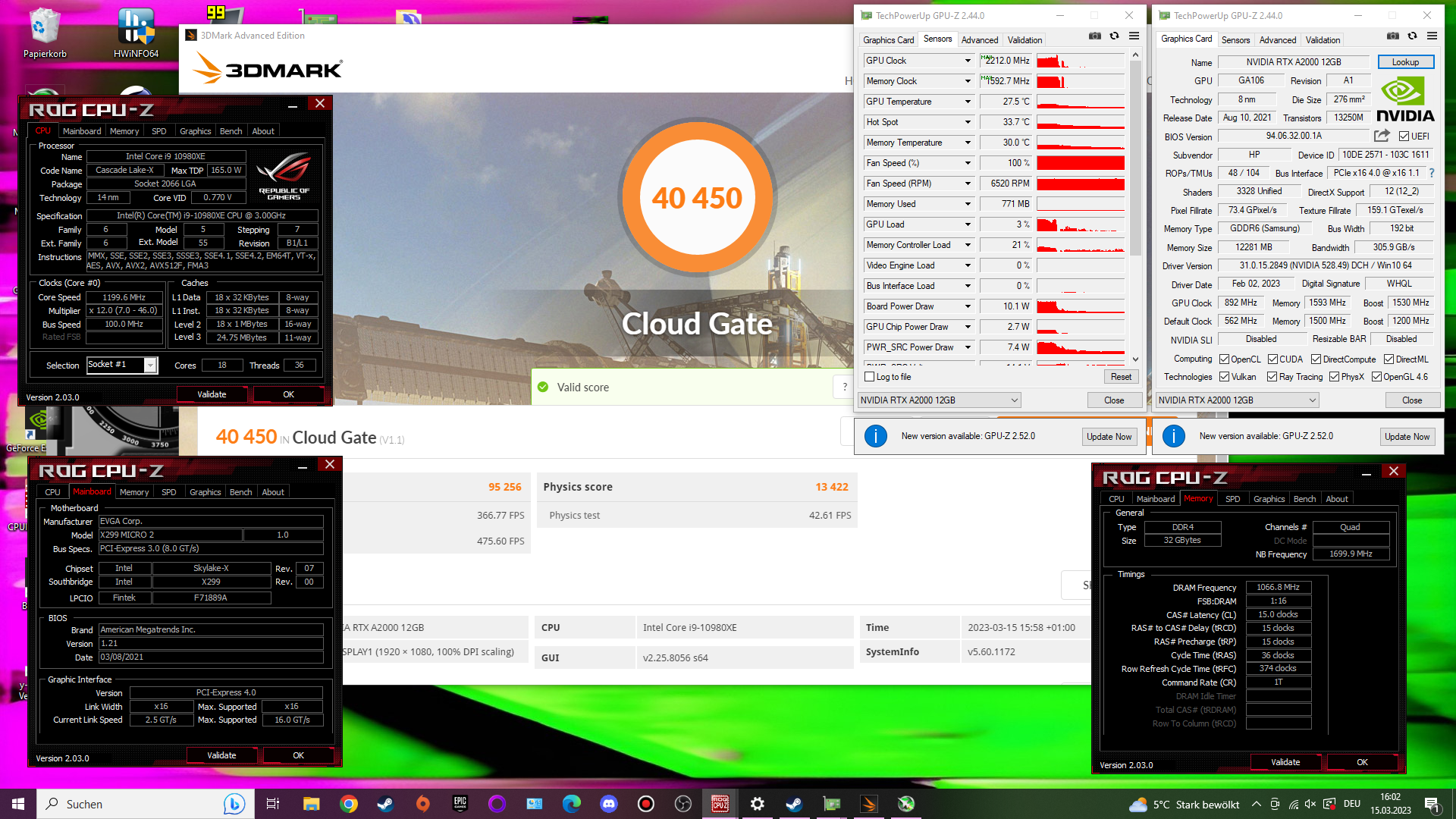Toggle the Log to file checkbox

(870, 377)
